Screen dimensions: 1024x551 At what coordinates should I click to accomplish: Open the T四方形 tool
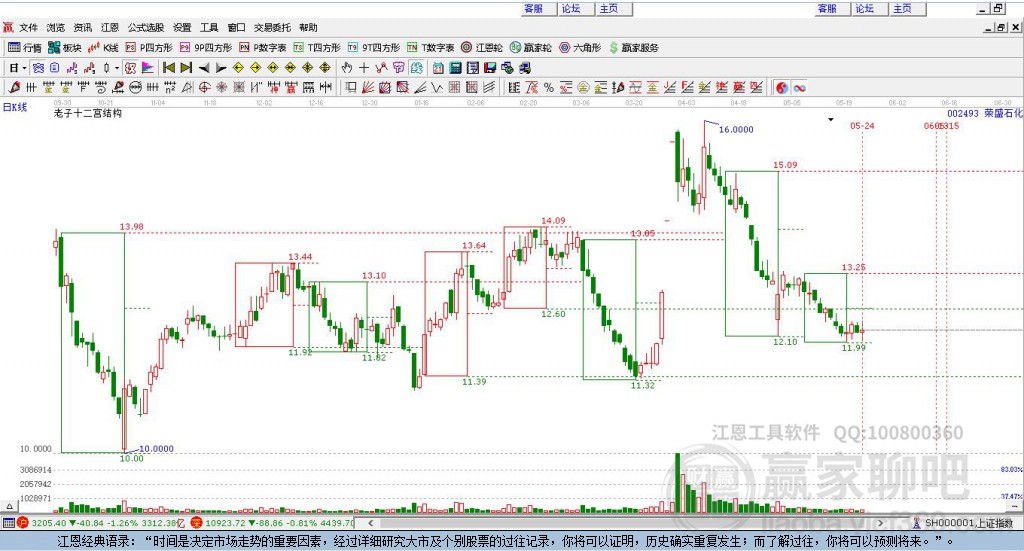click(317, 48)
